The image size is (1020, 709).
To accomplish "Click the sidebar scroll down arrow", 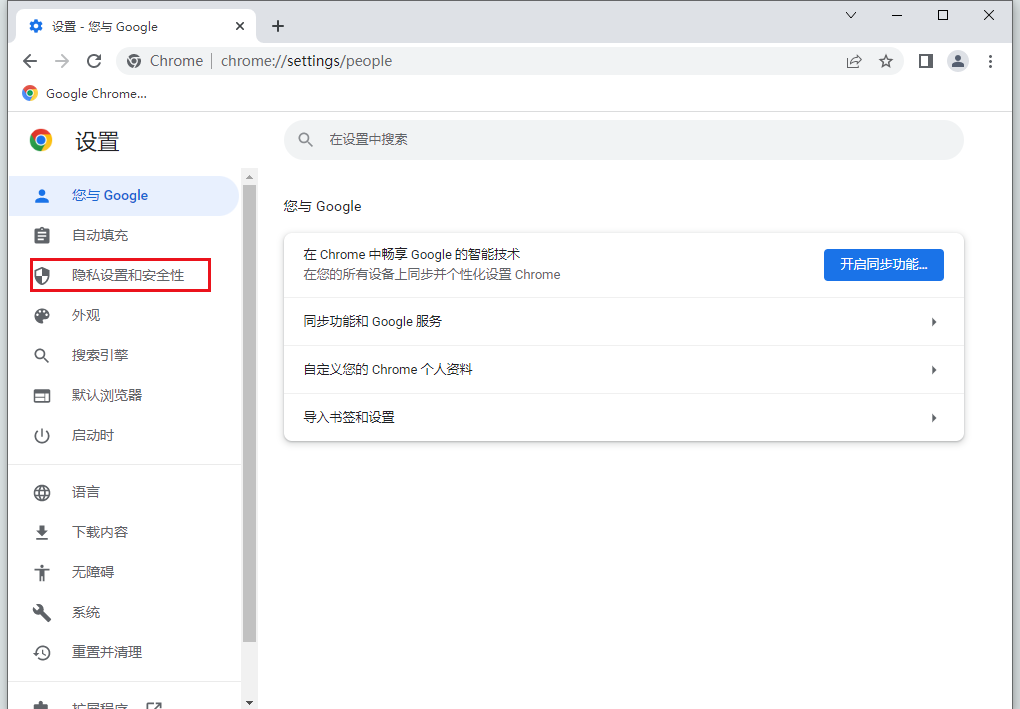I will coord(249,702).
